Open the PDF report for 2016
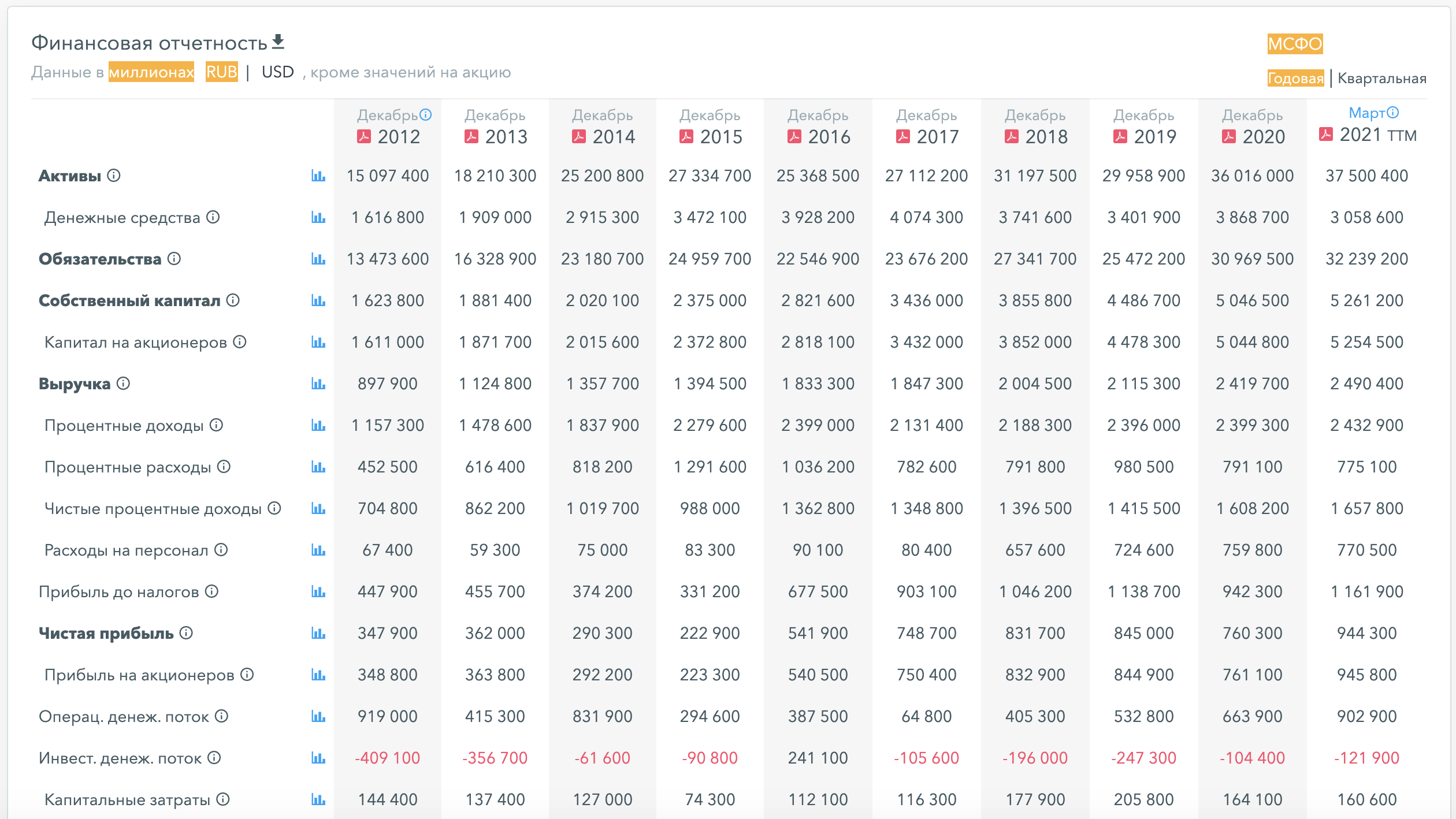The image size is (1456, 819). pos(794,136)
